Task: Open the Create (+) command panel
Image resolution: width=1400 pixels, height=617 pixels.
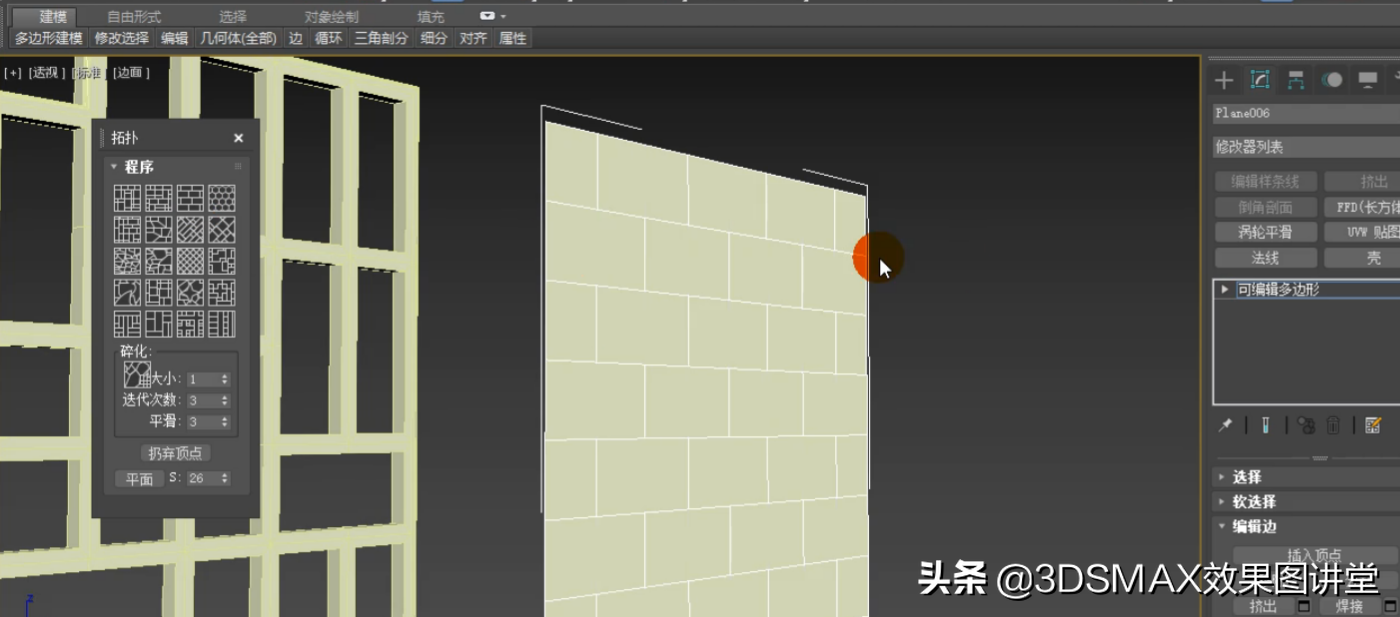Action: click(x=1224, y=80)
